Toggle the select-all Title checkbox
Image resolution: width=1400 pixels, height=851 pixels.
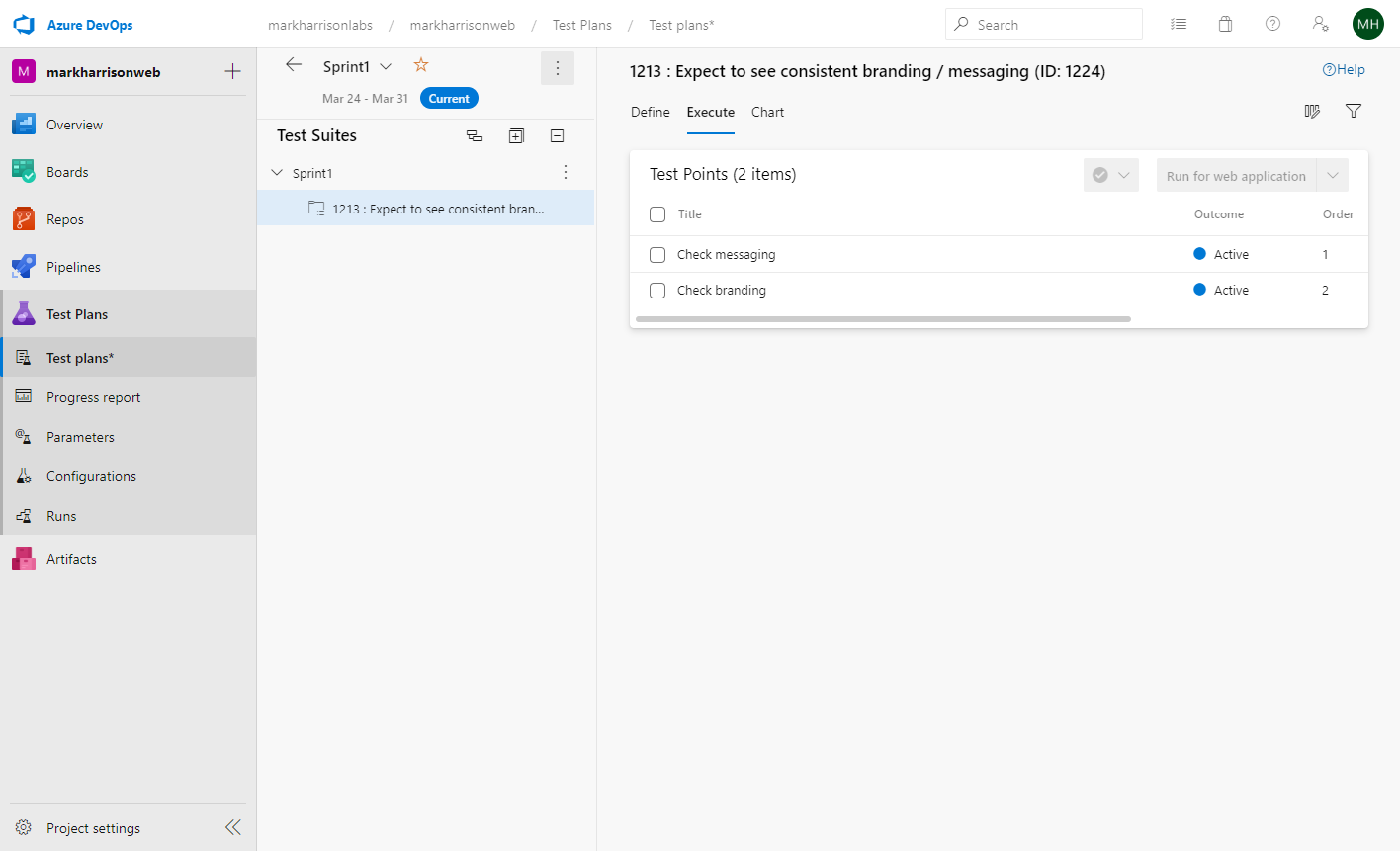(657, 214)
